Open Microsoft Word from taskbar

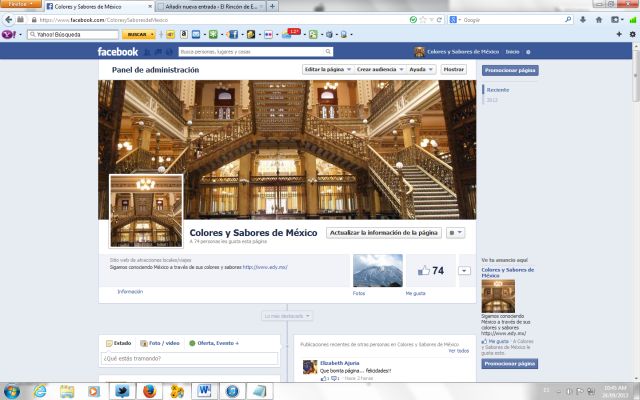pyautogui.click(x=204, y=391)
